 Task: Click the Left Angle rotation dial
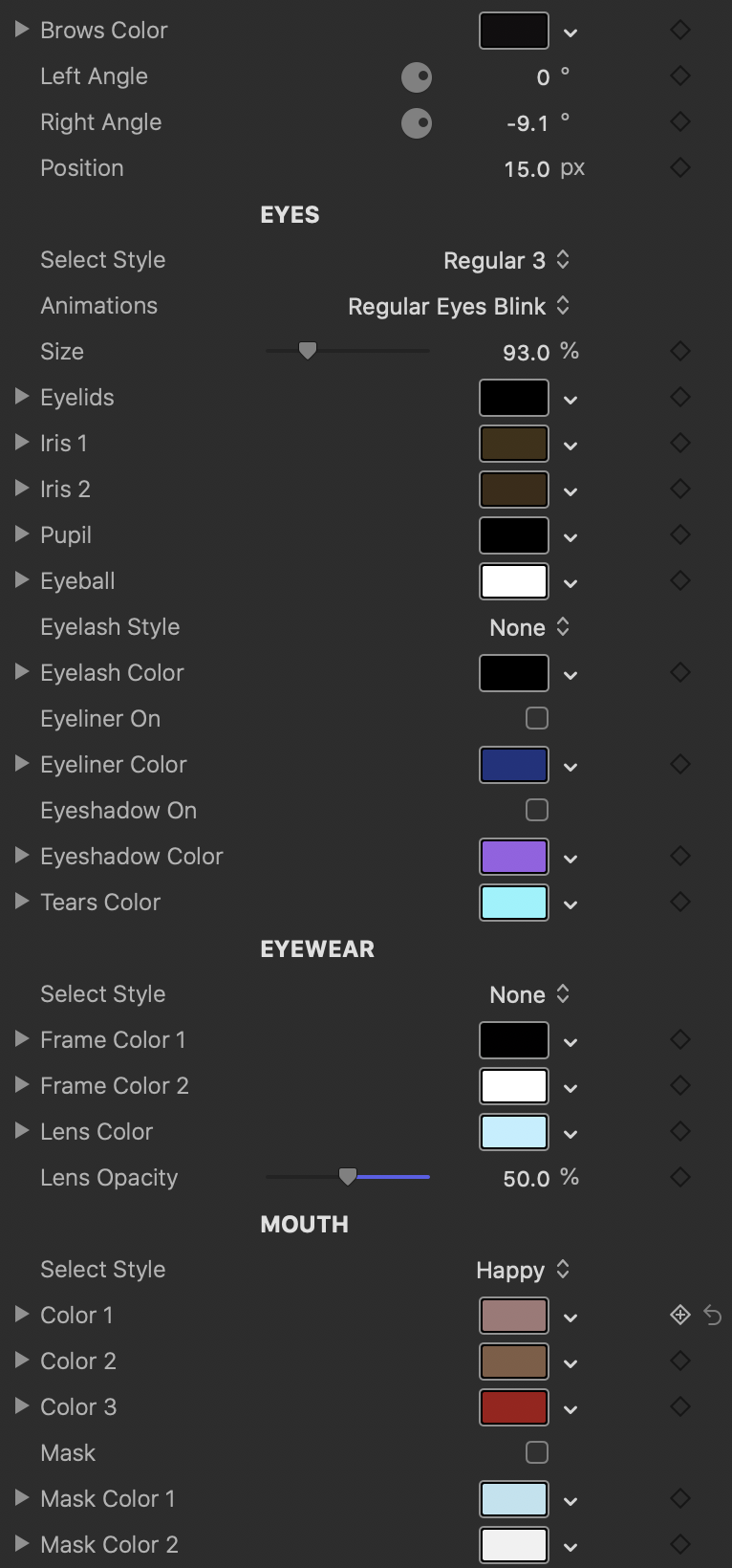click(x=417, y=76)
